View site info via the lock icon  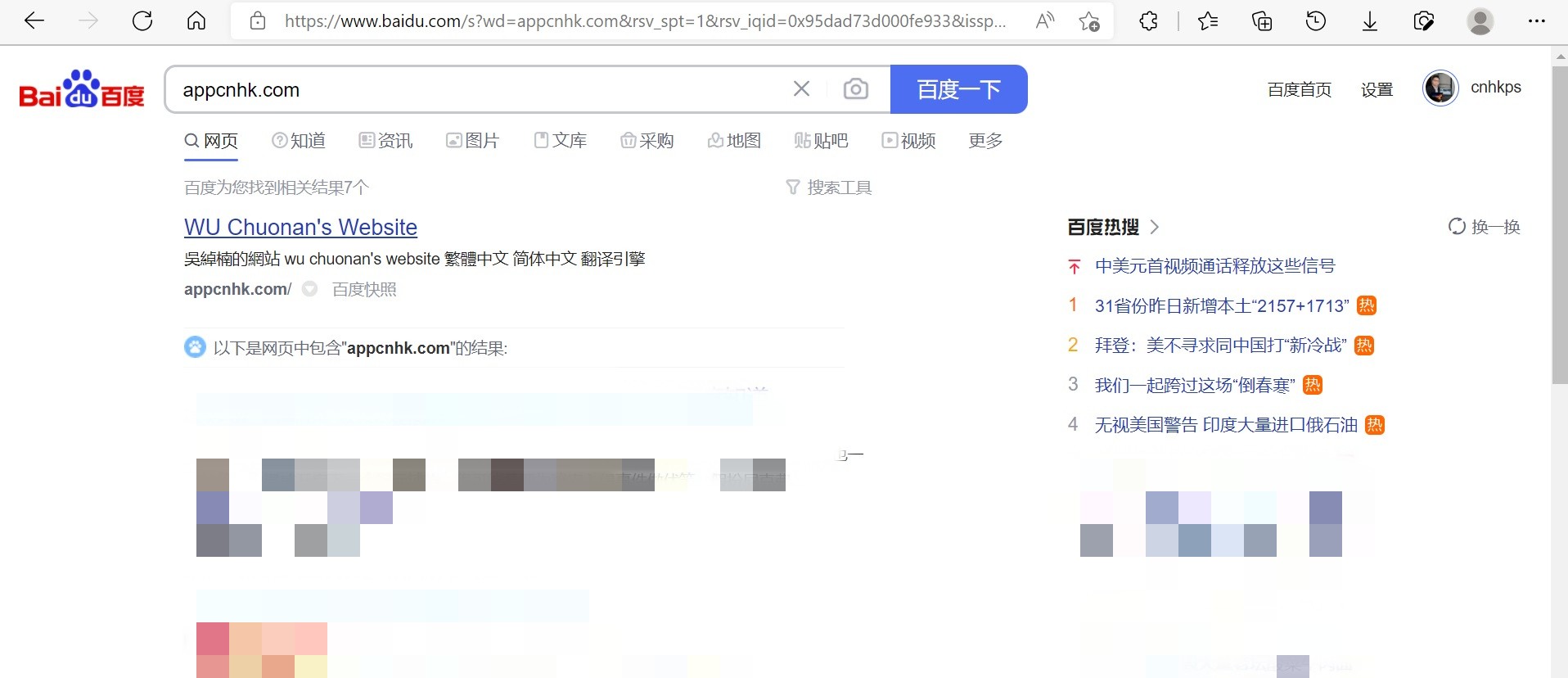pyautogui.click(x=258, y=21)
